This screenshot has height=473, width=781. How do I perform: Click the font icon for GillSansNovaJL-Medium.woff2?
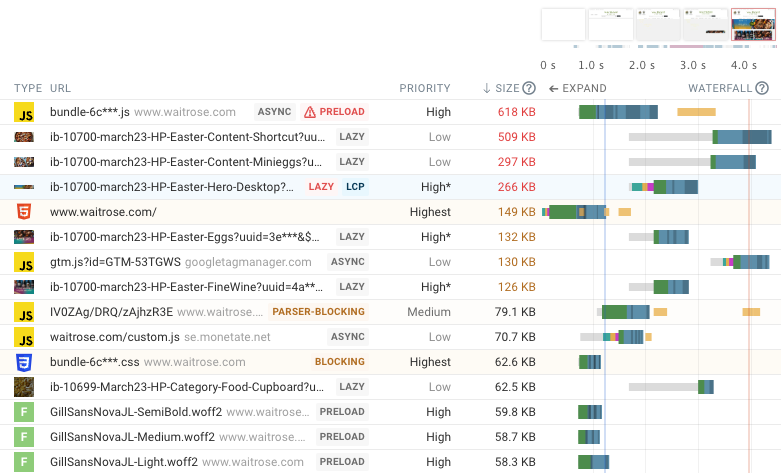point(24,437)
